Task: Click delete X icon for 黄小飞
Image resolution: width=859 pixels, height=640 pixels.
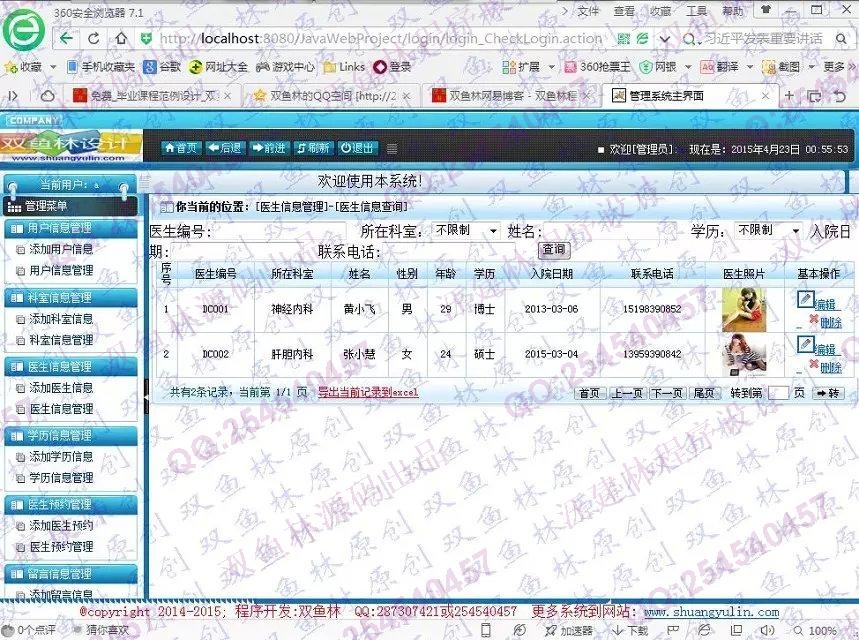Action: point(814,319)
